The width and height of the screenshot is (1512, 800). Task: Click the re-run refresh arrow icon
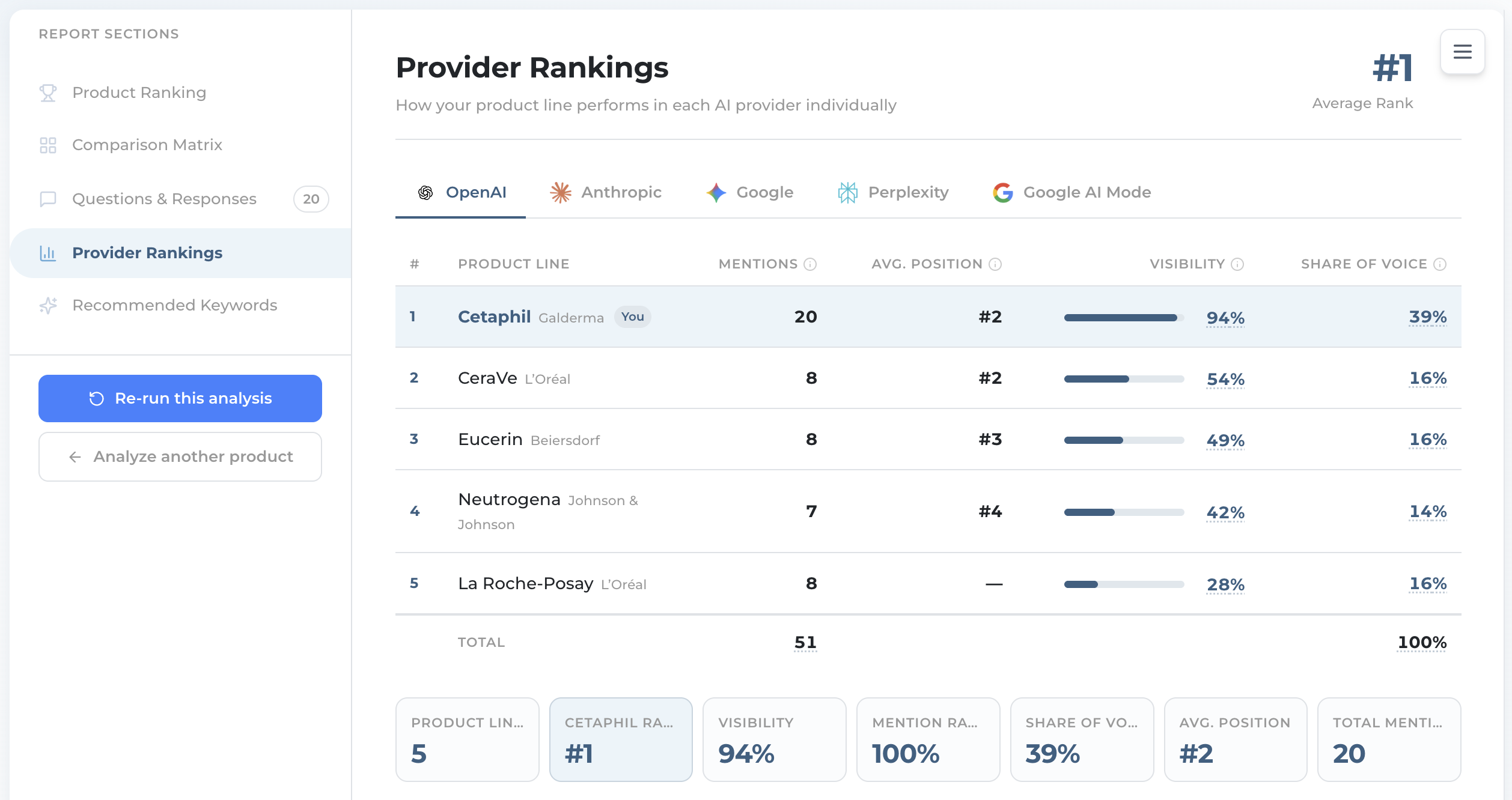(x=97, y=398)
